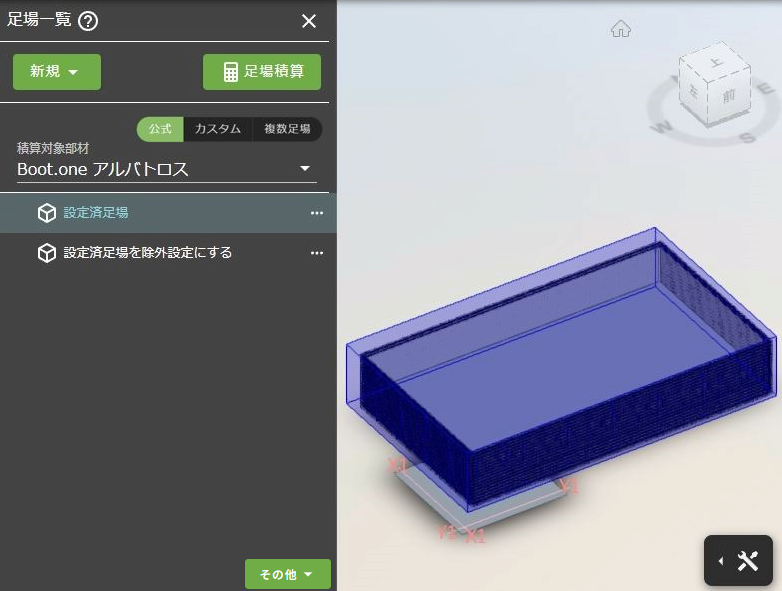Click the 左 face of the view cube
782x591 pixels.
coord(695,92)
